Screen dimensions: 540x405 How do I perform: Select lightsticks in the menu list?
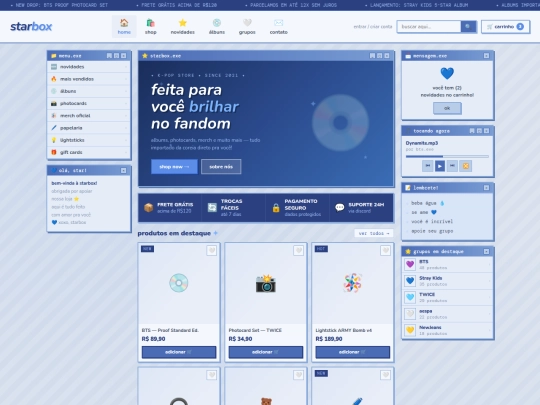click(89, 140)
